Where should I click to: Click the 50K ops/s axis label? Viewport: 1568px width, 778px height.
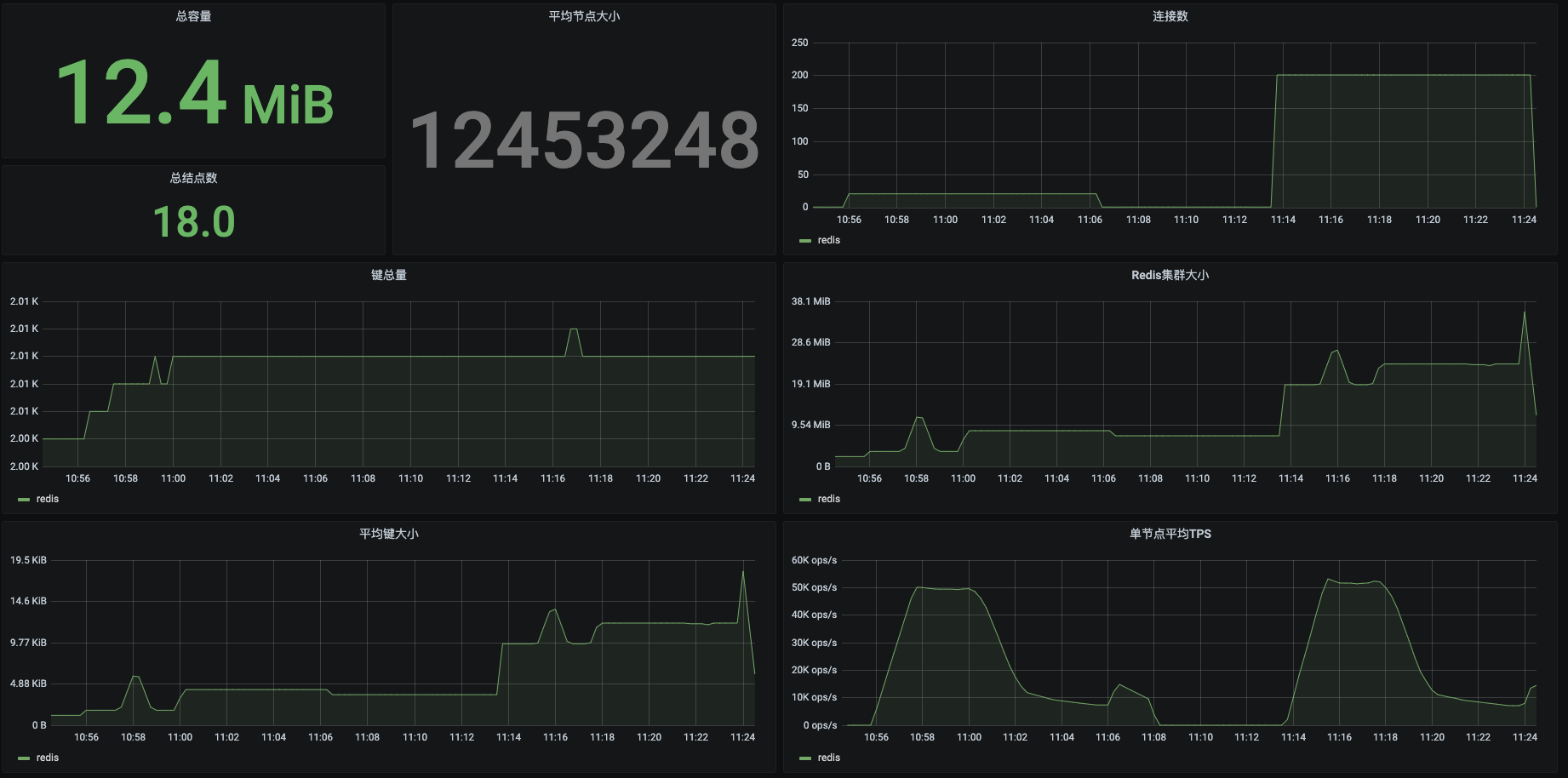click(814, 587)
